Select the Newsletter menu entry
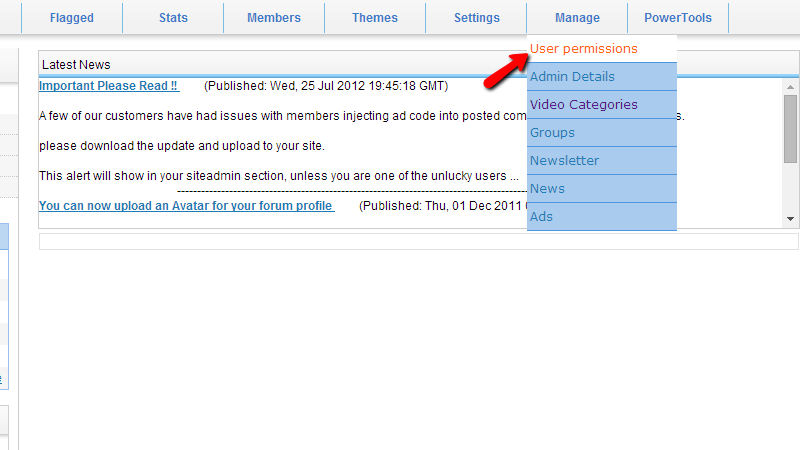Screen dimensions: 800x450 (564, 161)
